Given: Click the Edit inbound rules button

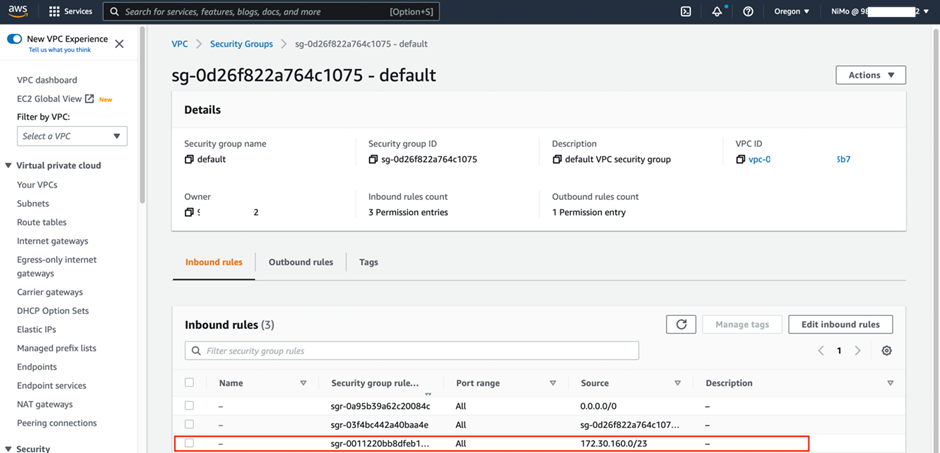Looking at the screenshot, I should [x=840, y=324].
